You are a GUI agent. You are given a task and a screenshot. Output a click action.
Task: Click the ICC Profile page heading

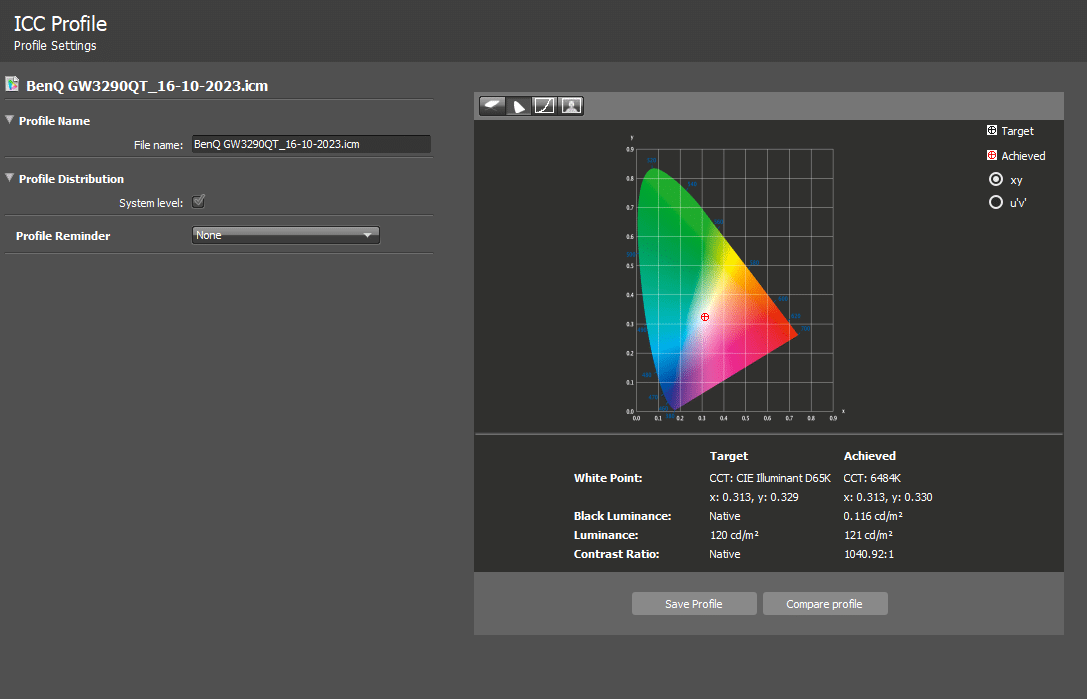tap(60, 23)
